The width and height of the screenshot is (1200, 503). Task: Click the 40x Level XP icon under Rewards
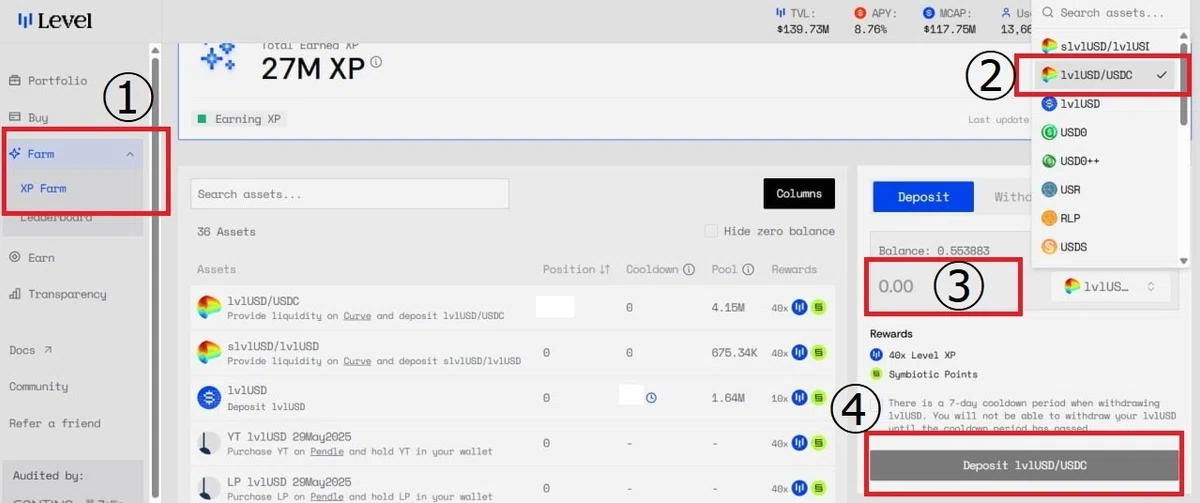877,354
